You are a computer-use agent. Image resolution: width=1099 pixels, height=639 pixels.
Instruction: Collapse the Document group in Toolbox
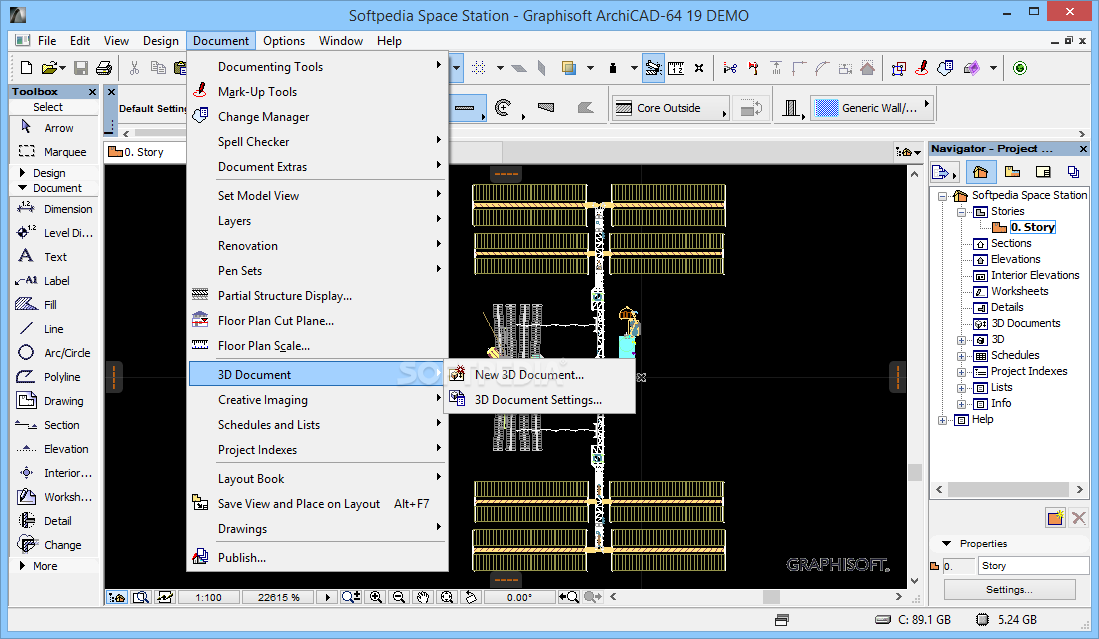pos(22,188)
